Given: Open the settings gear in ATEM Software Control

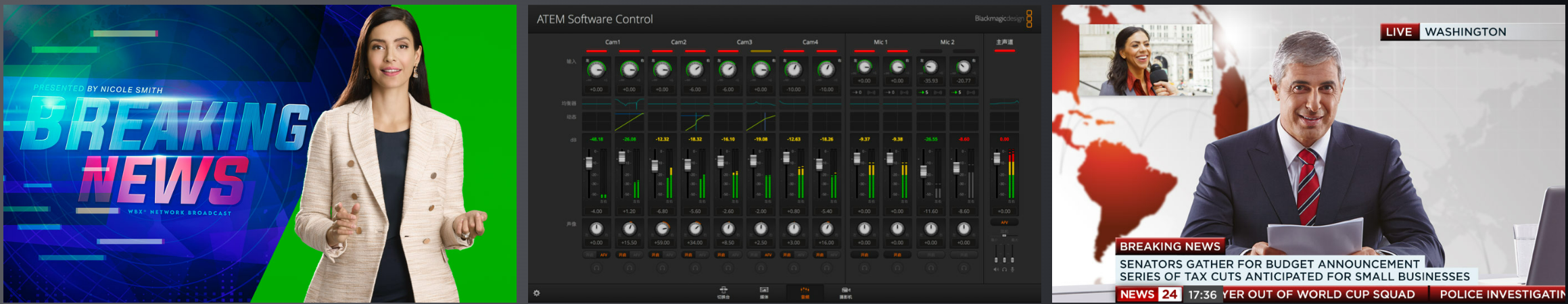Looking at the screenshot, I should point(537,293).
